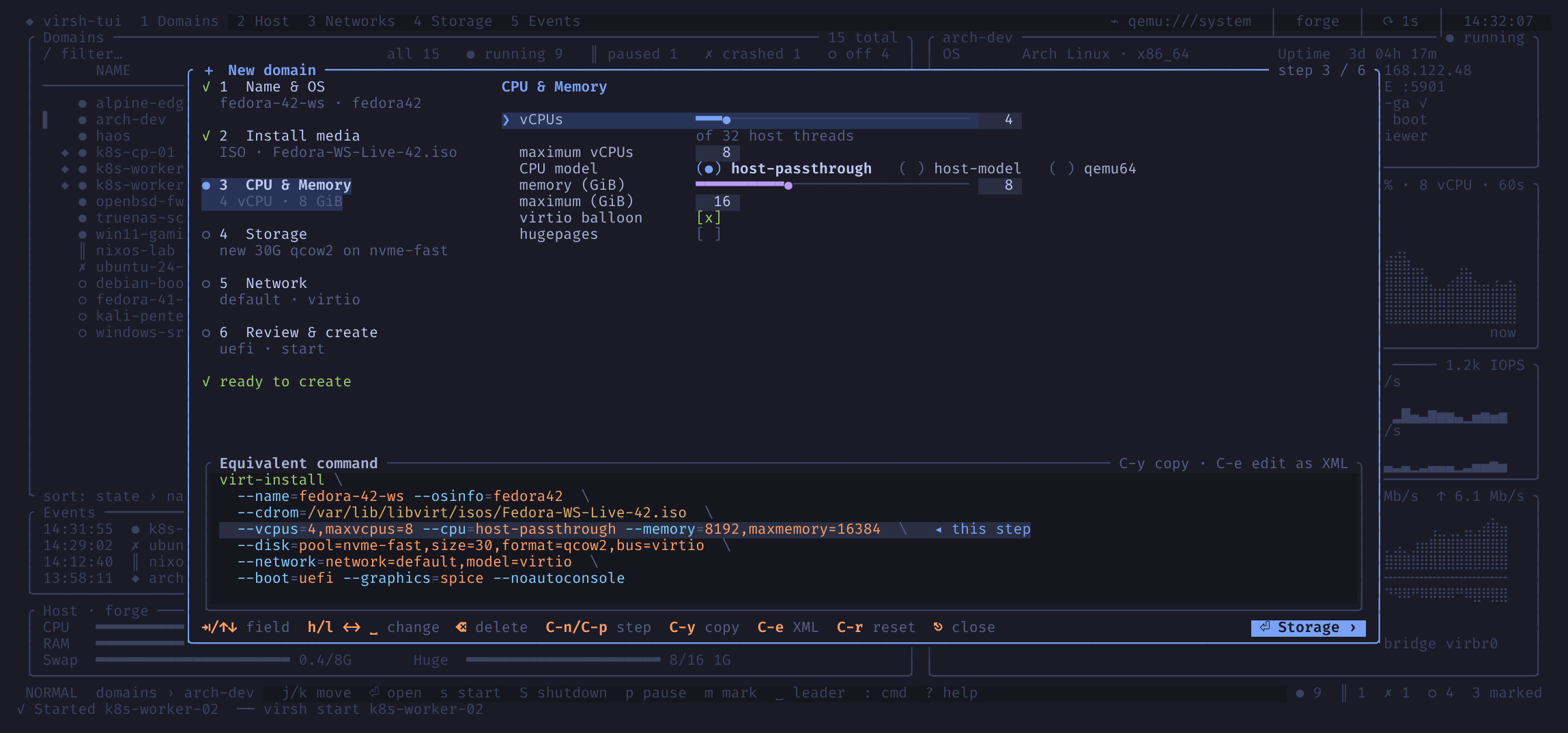Filter by paused domains
This screenshot has height=733, width=1568.
[x=634, y=54]
